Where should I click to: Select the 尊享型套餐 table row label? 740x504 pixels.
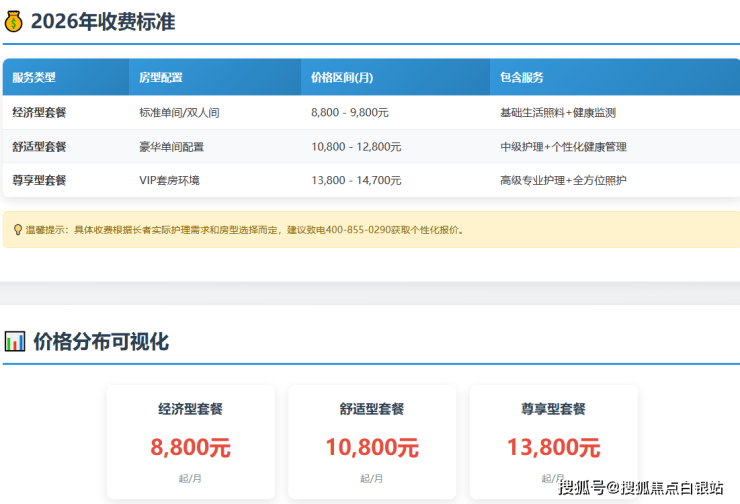click(39, 180)
